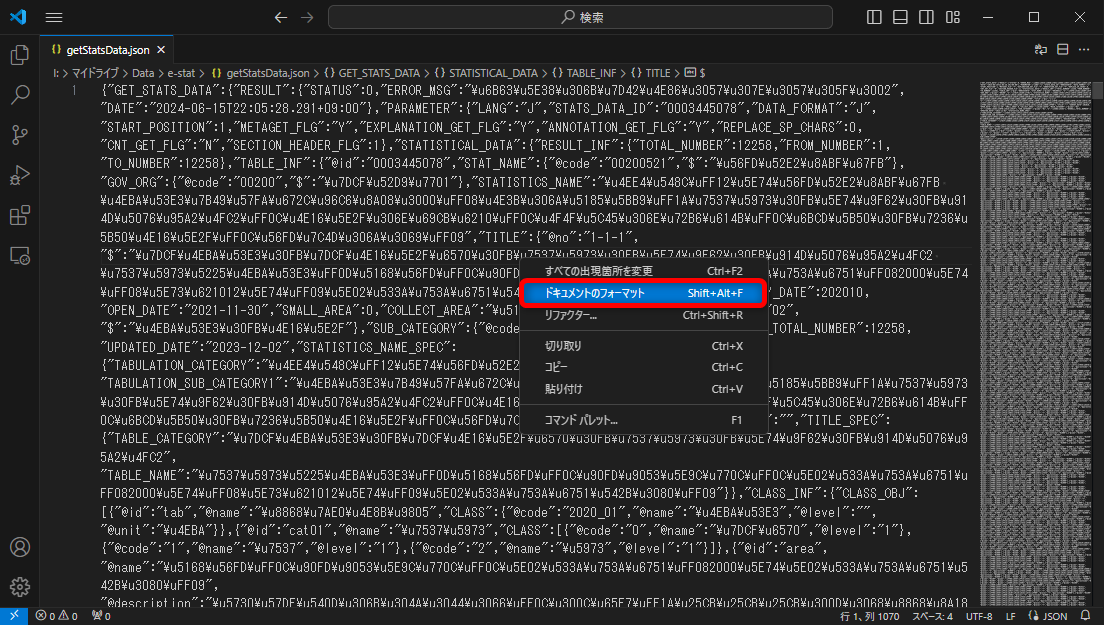Open the Explorer view in the activity bar
The width and height of the screenshot is (1104, 625).
pos(19,55)
